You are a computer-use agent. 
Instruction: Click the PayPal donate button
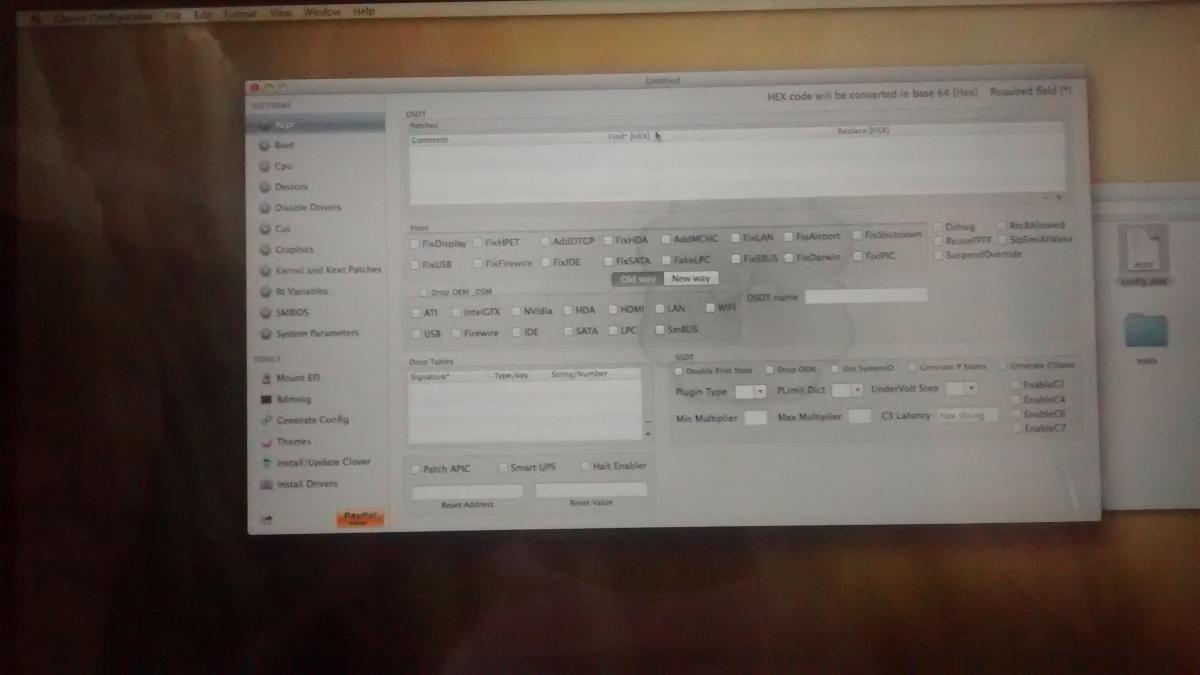360,518
